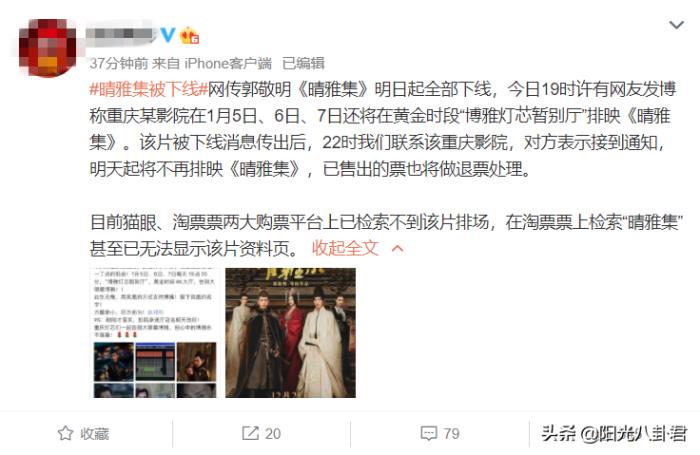700x455 pixels.
Task: Click the 37分钟前 timestamp
Action: pos(119,63)
